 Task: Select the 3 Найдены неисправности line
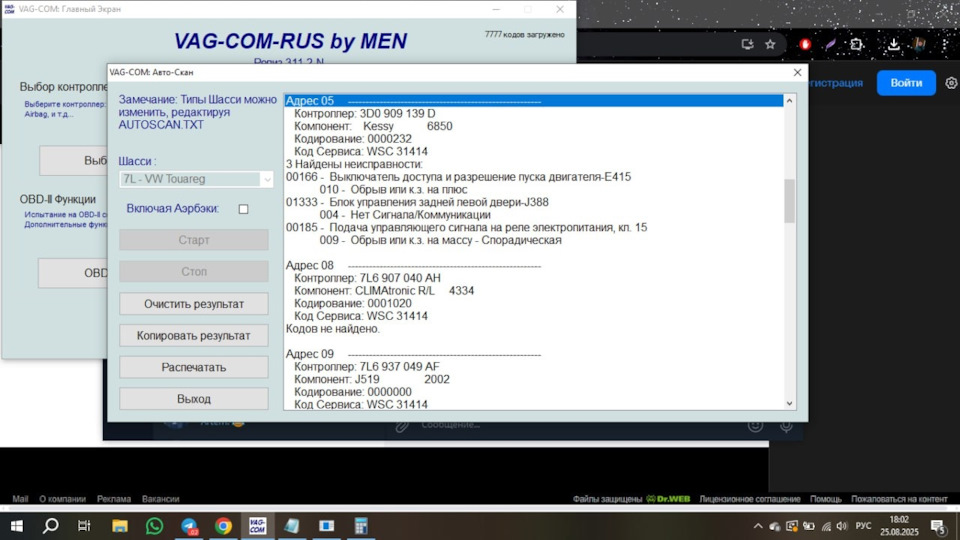[x=354, y=164]
